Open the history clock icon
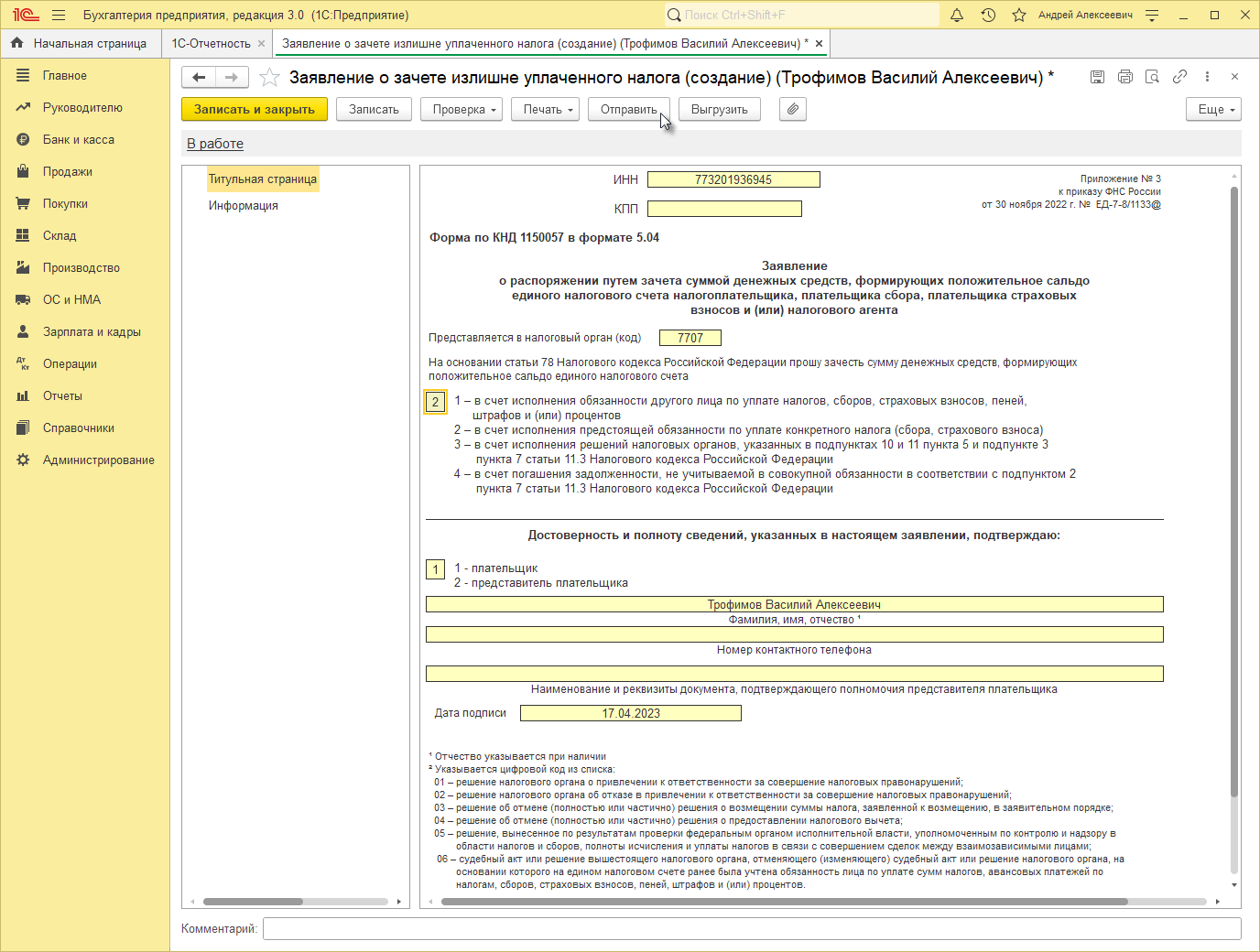1260x952 pixels. (988, 15)
